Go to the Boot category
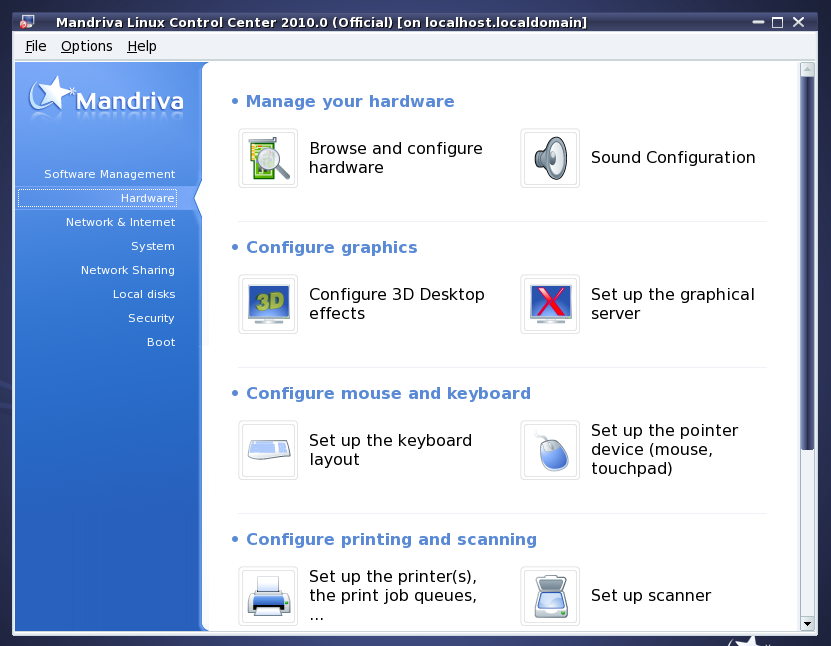This screenshot has height=646, width=831. (161, 342)
